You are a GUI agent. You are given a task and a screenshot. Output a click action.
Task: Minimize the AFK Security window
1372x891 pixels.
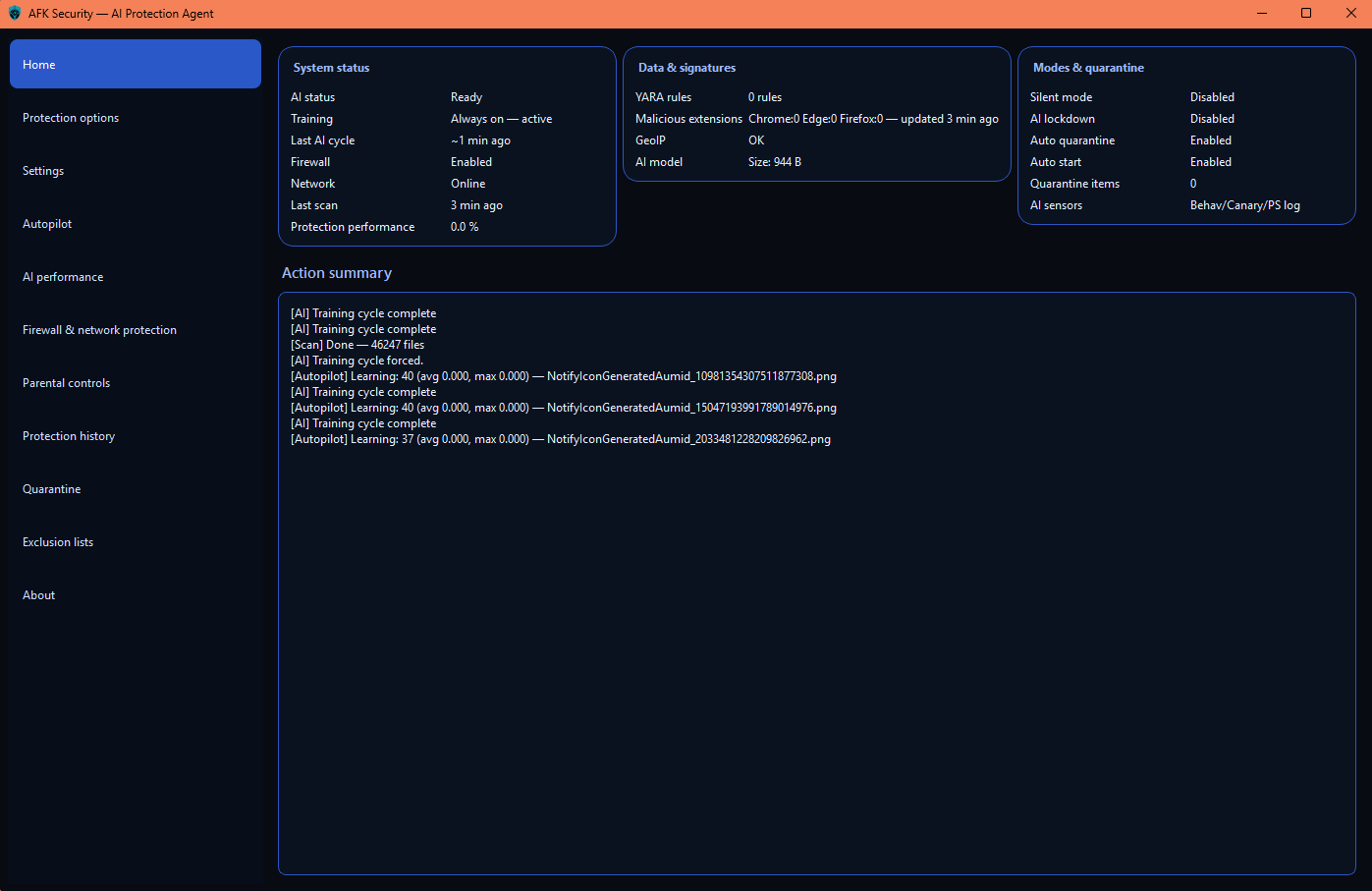click(x=1261, y=14)
